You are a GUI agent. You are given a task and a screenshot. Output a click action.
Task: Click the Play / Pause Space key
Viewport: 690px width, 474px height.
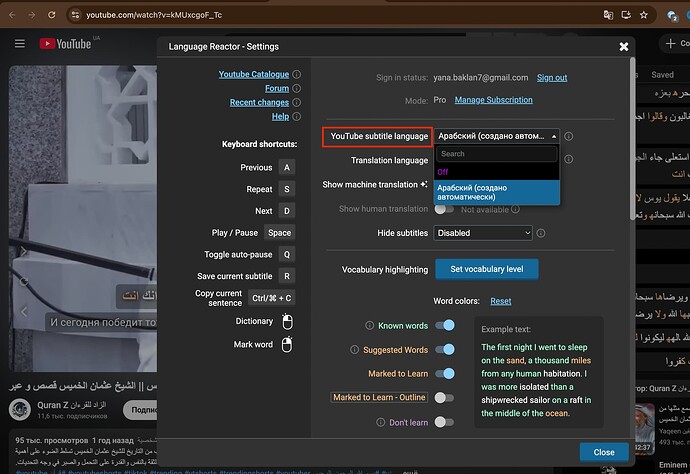tap(279, 233)
